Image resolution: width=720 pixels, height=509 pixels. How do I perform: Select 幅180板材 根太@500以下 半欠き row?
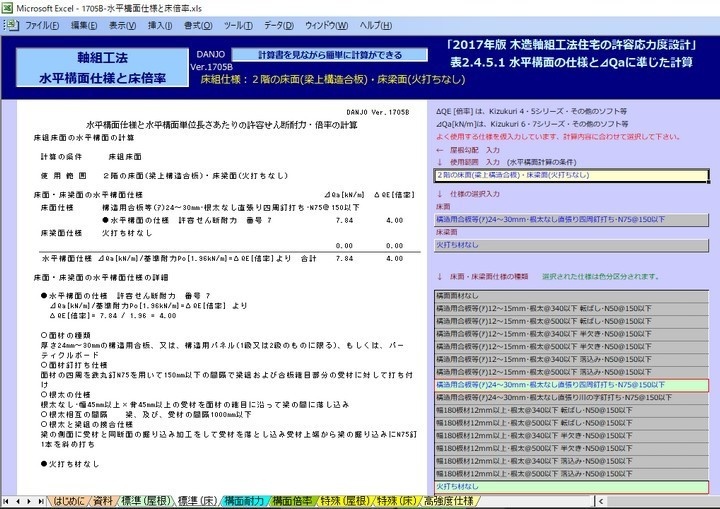click(571, 448)
